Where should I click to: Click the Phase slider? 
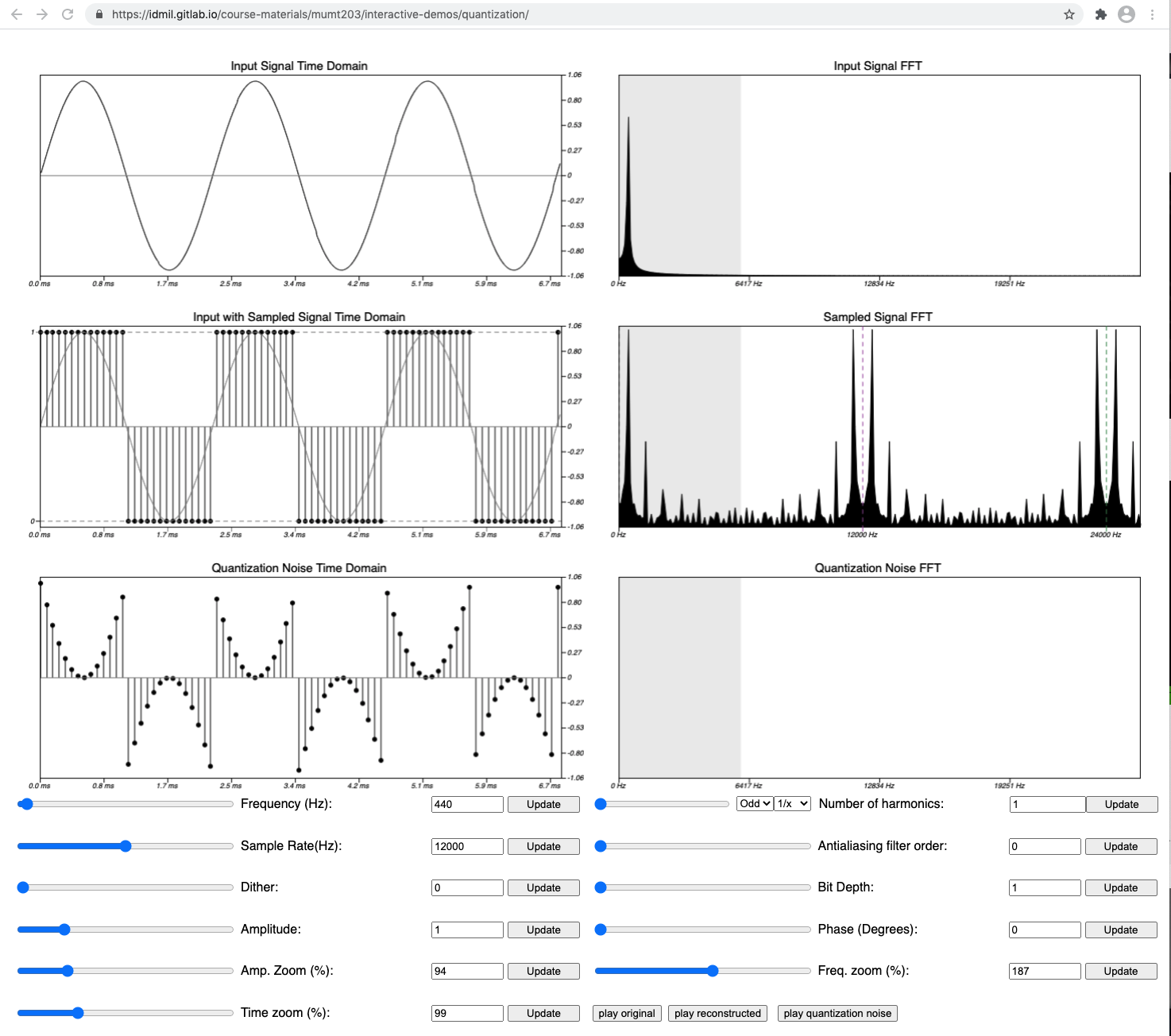(703, 930)
